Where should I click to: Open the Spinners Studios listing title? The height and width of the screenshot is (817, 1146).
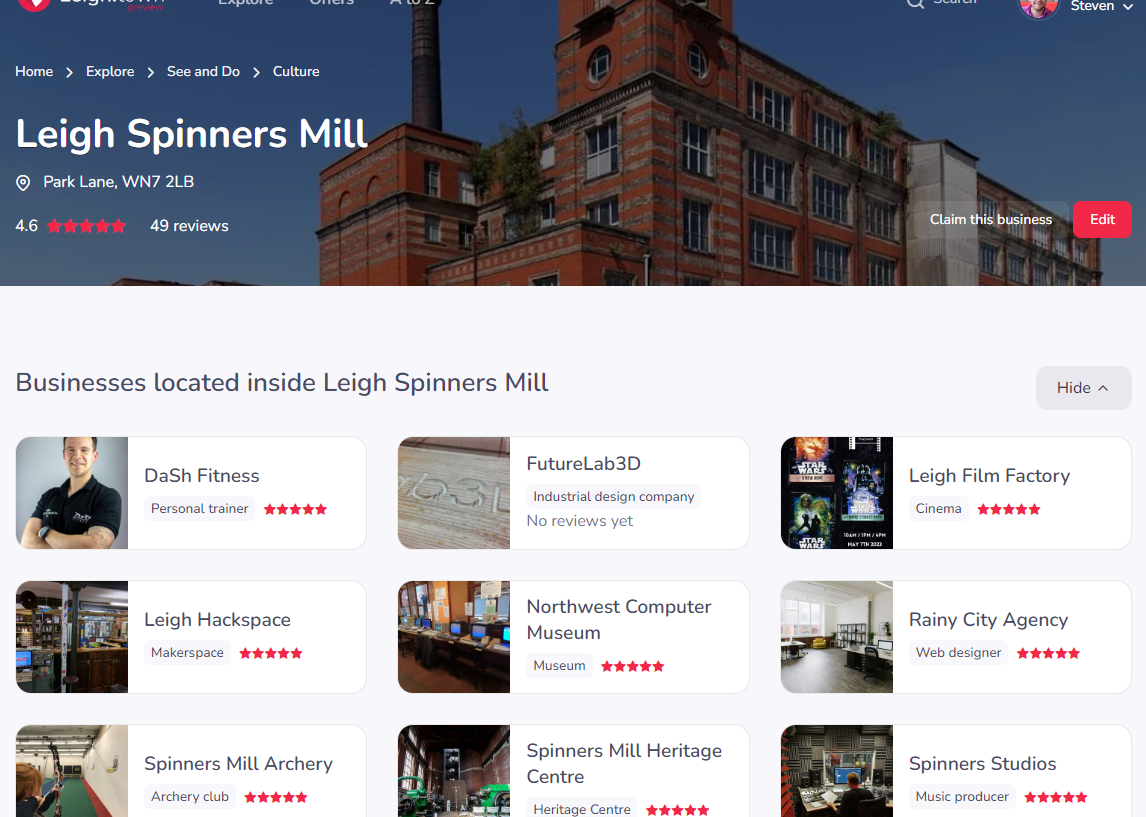click(982, 764)
